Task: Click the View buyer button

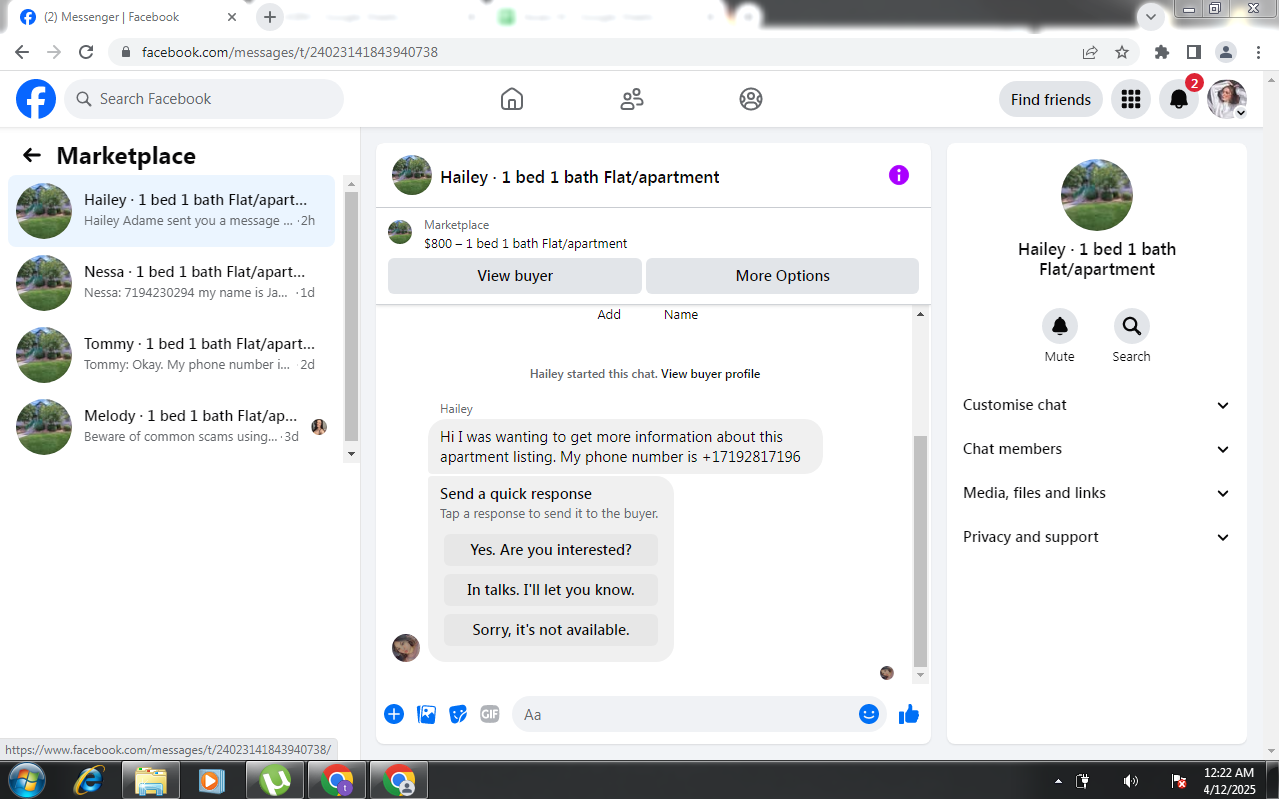Action: coord(515,276)
